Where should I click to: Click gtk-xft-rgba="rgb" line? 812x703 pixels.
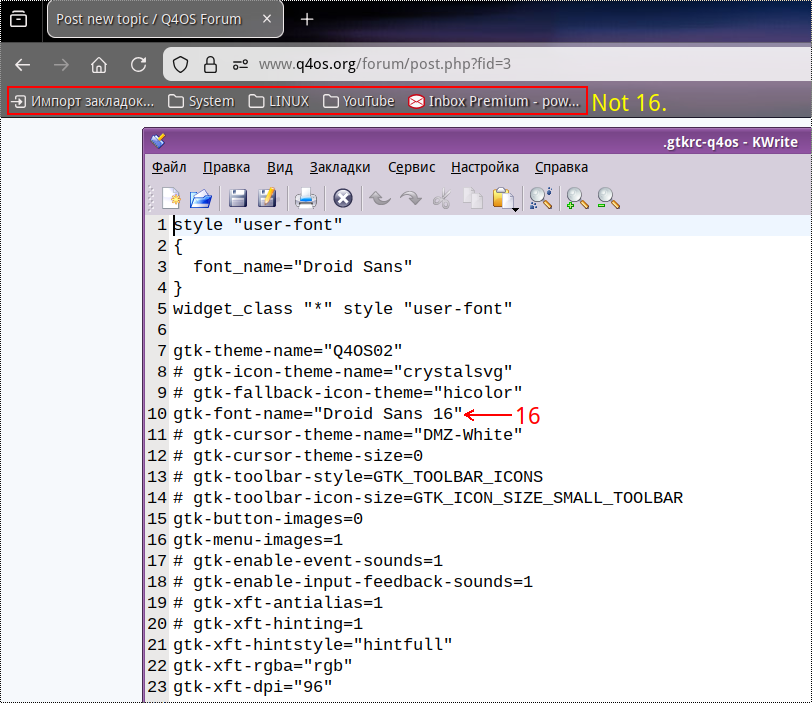coord(263,665)
